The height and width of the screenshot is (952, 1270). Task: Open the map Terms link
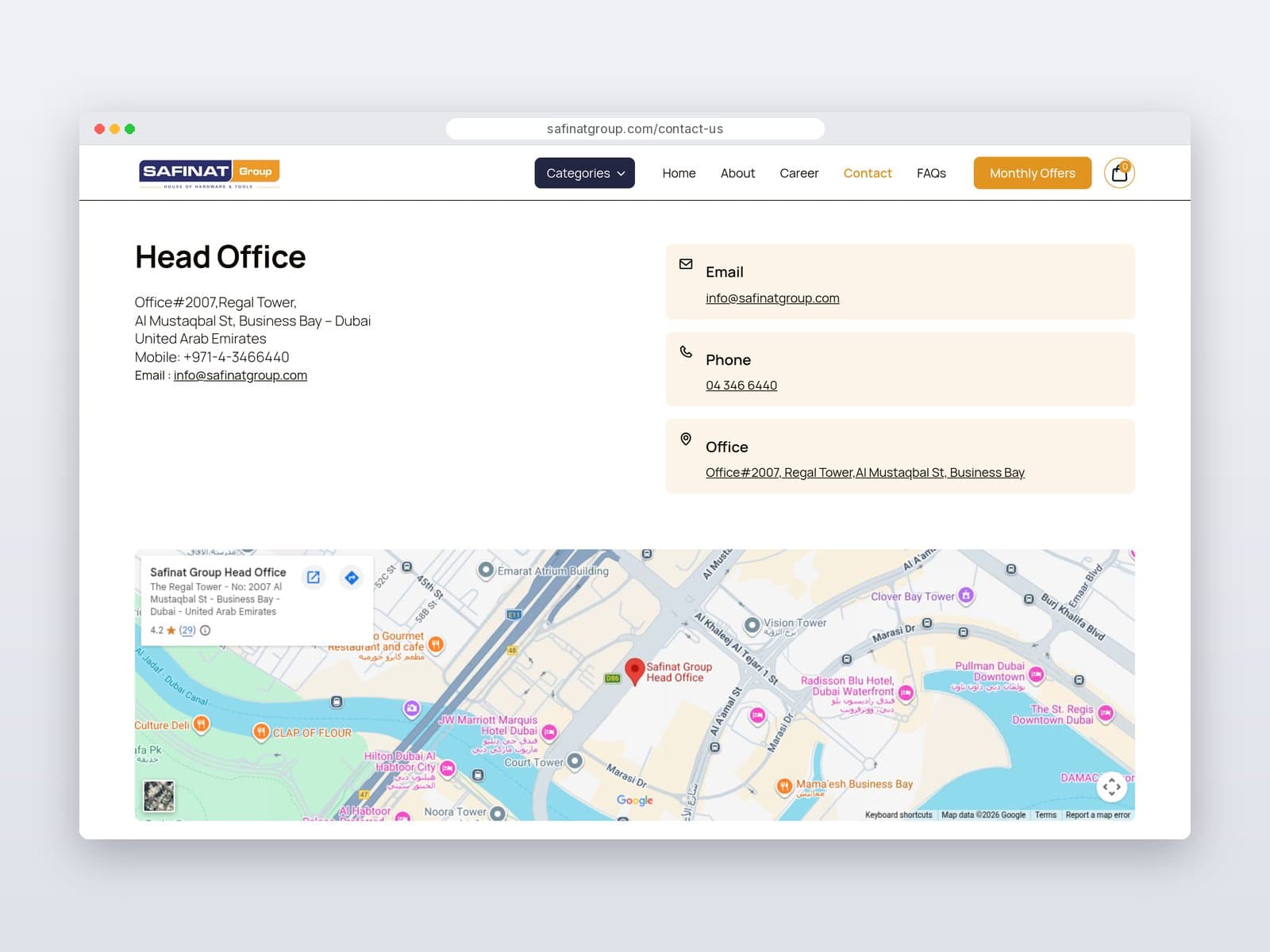1045,815
